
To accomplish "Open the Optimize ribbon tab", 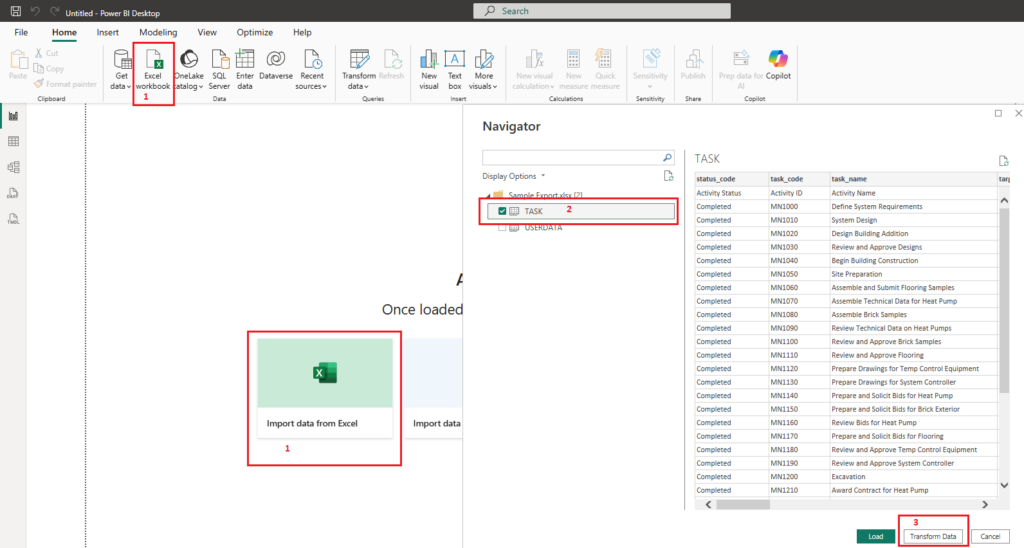I will click(255, 32).
